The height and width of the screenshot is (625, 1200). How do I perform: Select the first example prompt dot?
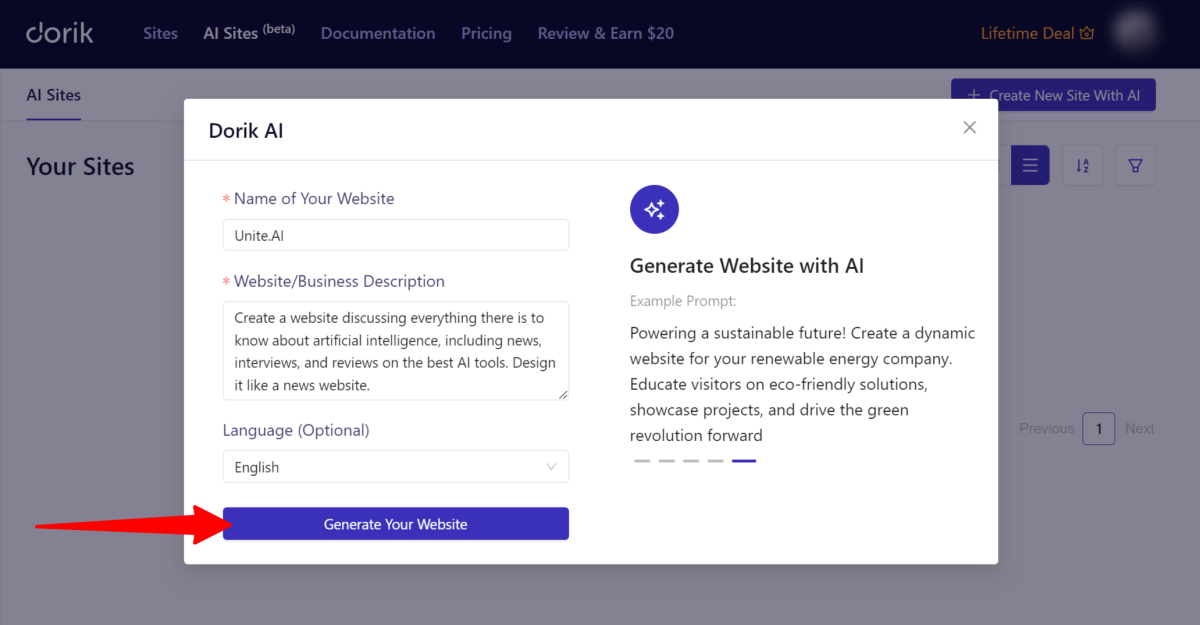pos(642,461)
